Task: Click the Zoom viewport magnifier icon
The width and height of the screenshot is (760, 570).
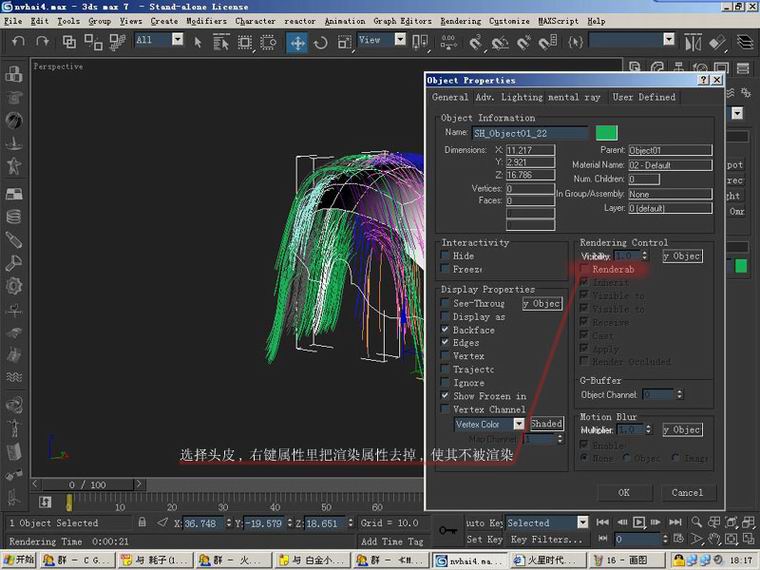Action: coord(697,522)
